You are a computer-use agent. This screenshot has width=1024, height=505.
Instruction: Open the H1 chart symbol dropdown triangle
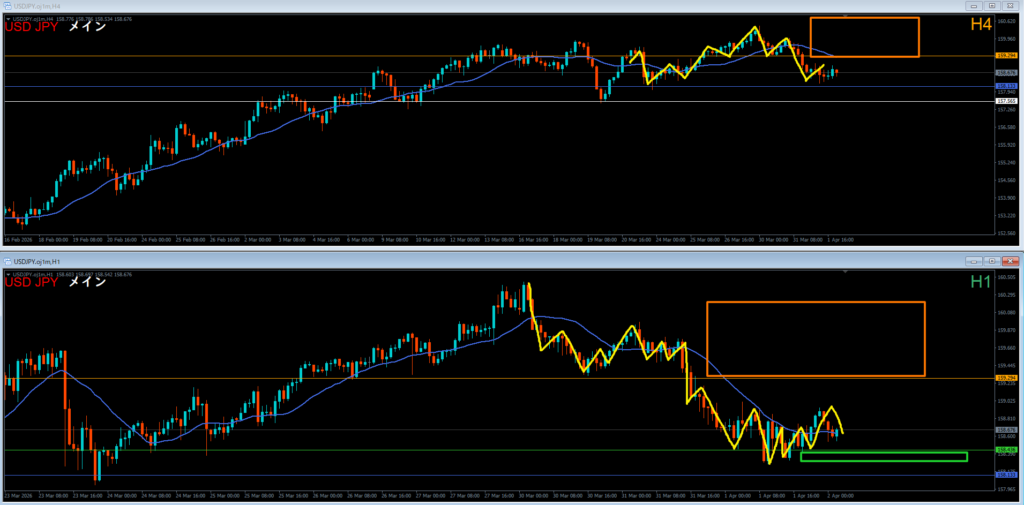coord(7,274)
